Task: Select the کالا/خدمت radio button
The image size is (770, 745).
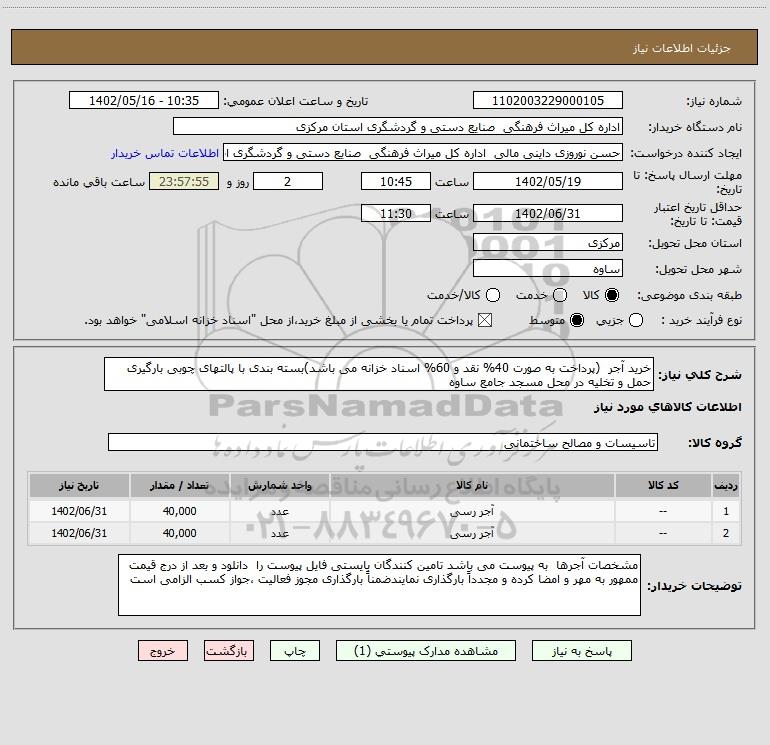Action: (x=493, y=295)
